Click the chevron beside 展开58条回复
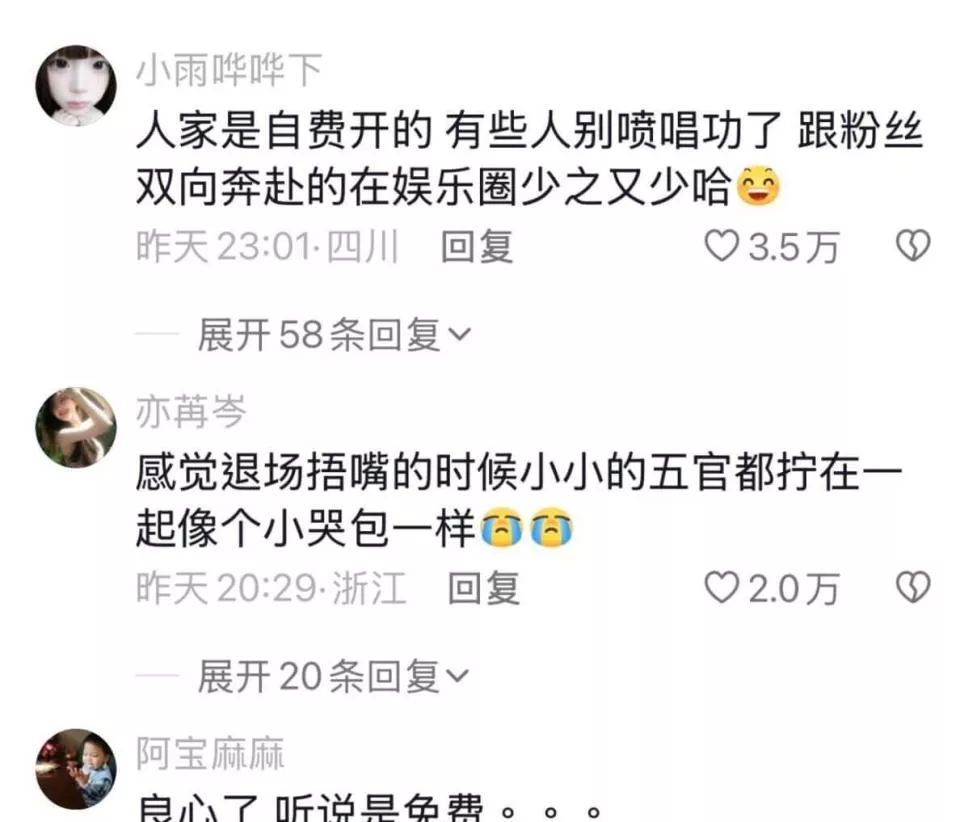 [x=459, y=335]
